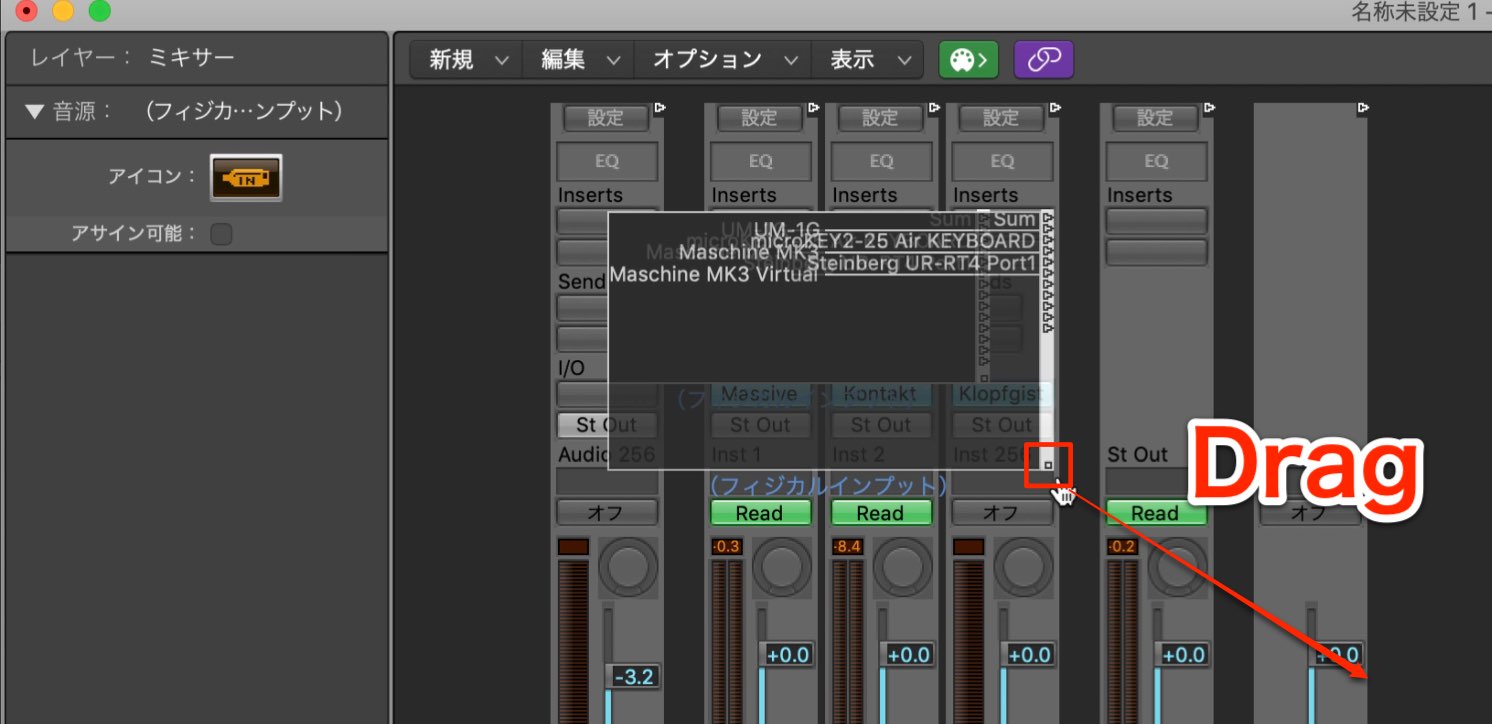This screenshot has width=1492, height=724.
Task: Click cable output triangle atop Inst 2 strip
Action: [x=935, y=107]
